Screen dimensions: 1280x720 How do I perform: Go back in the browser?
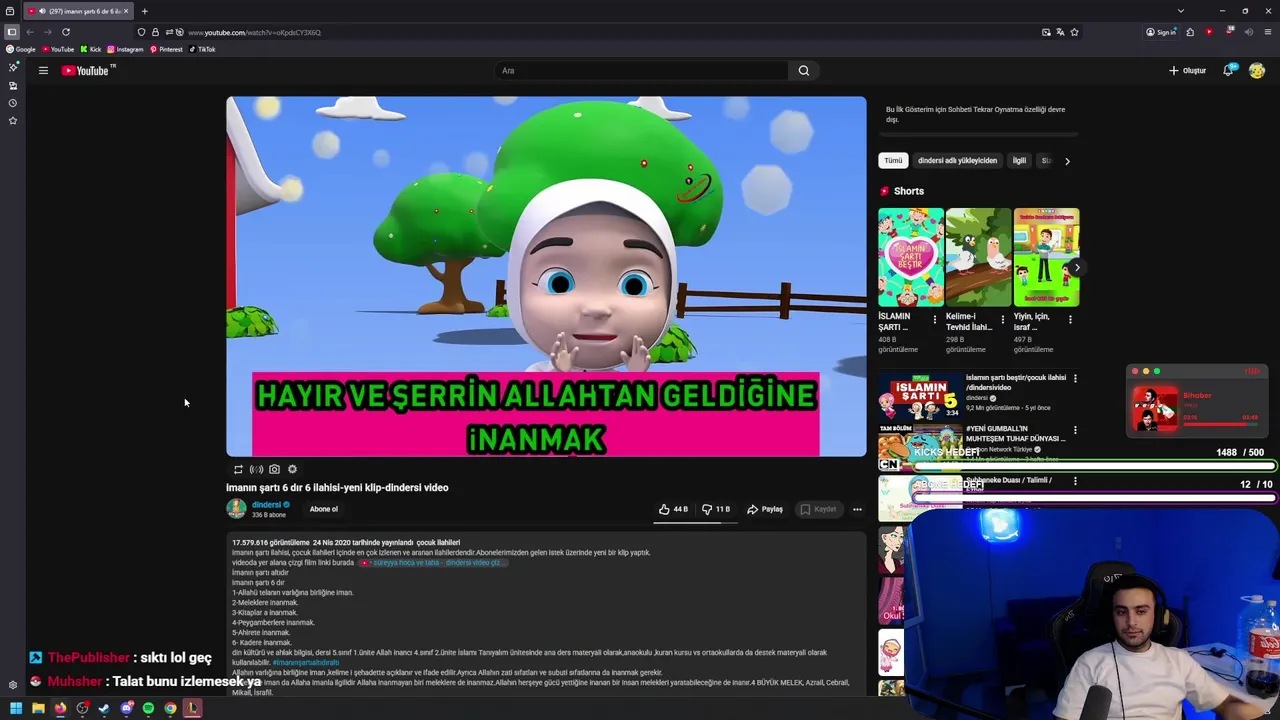30,32
